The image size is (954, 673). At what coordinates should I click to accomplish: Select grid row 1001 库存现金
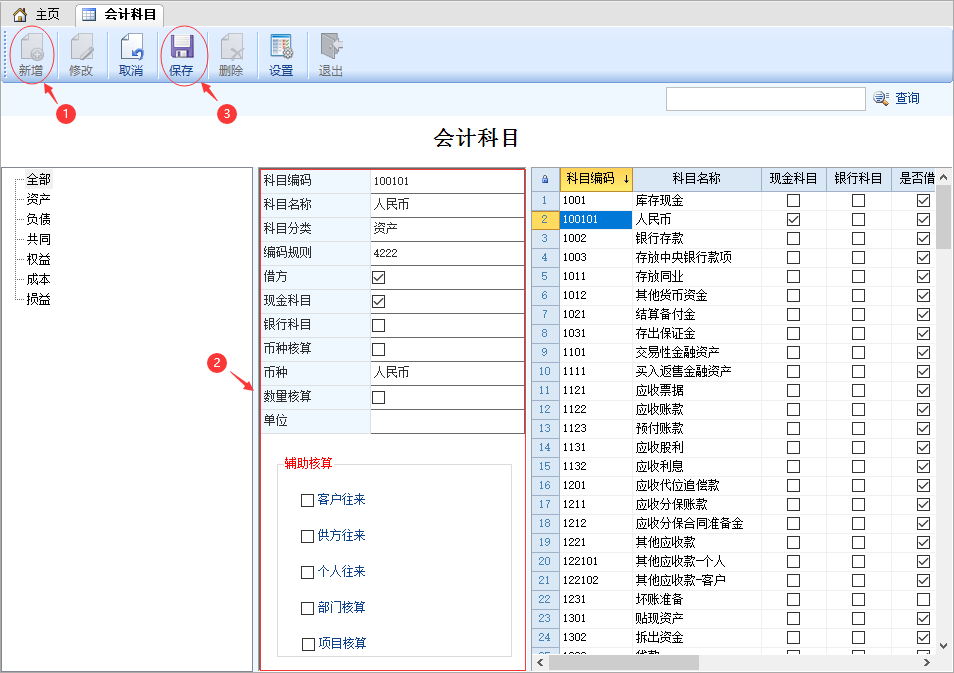(733, 200)
